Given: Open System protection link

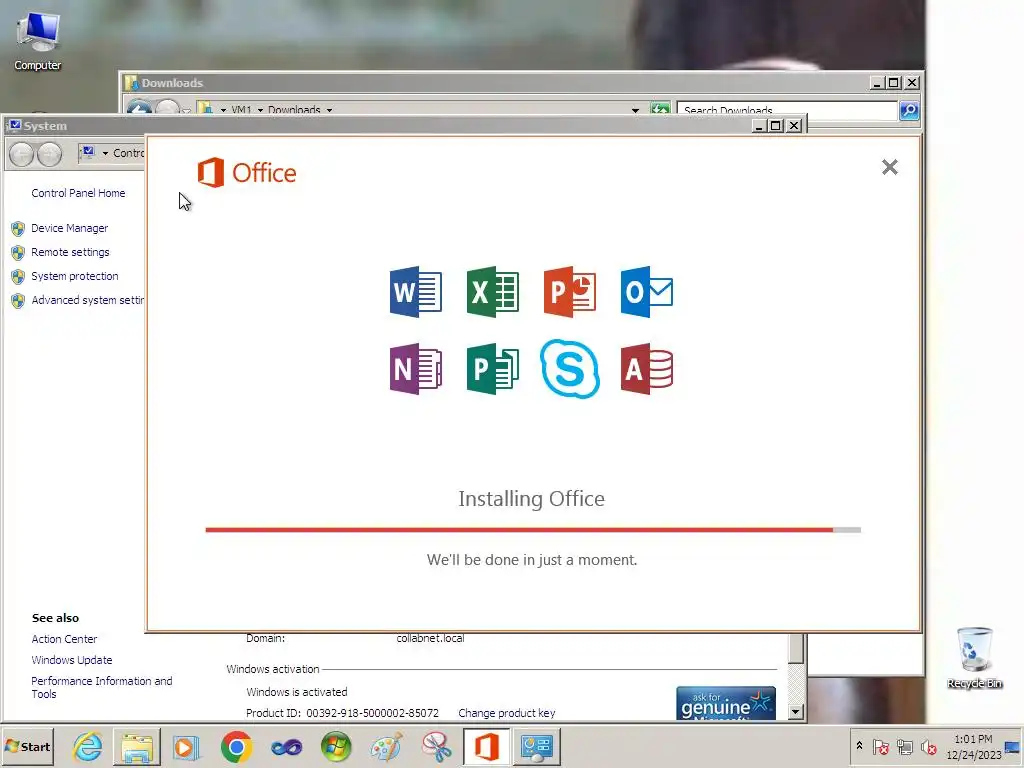Looking at the screenshot, I should [74, 276].
